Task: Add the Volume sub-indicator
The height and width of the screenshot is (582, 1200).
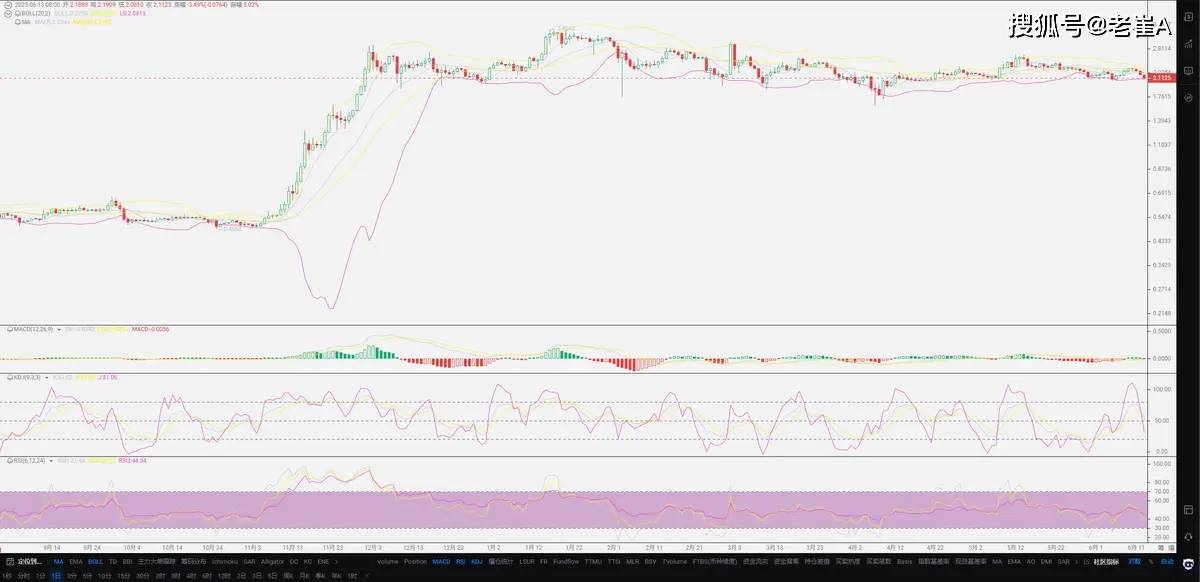Action: tap(387, 562)
